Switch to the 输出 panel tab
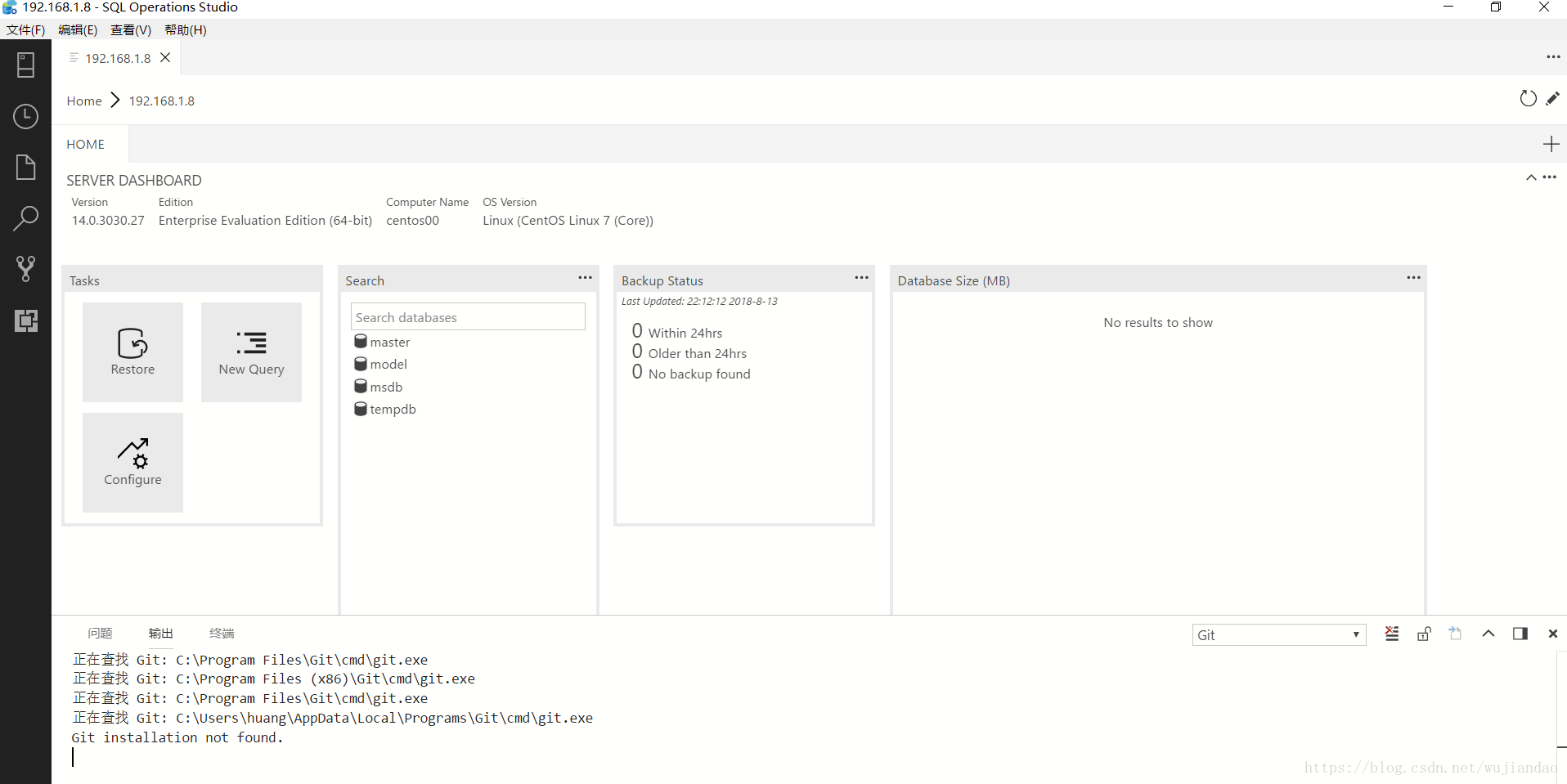This screenshot has height=784, width=1567. click(161, 634)
